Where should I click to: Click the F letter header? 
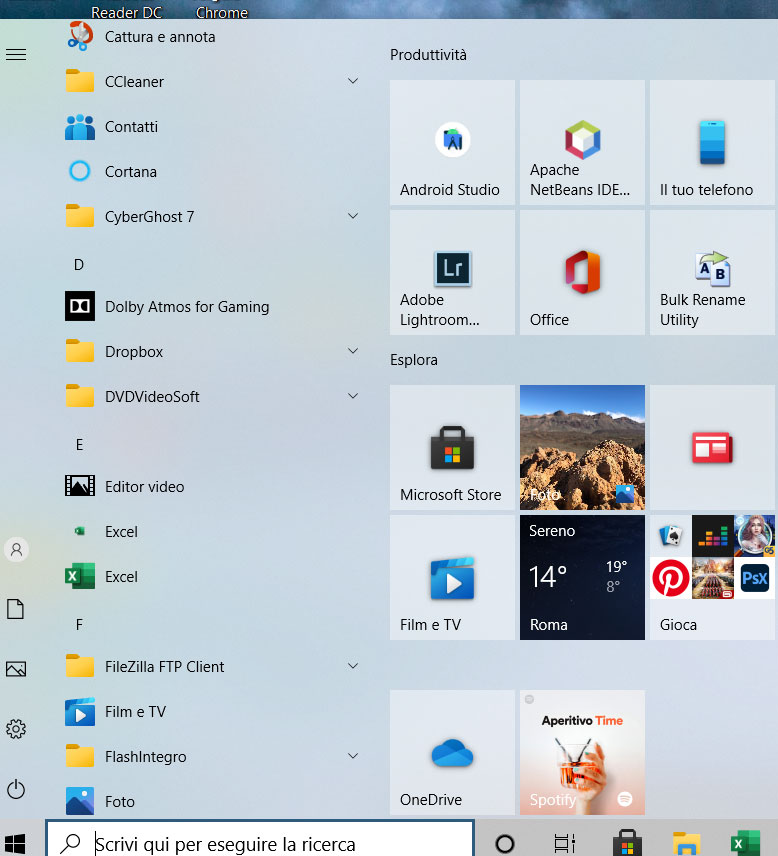point(79,625)
